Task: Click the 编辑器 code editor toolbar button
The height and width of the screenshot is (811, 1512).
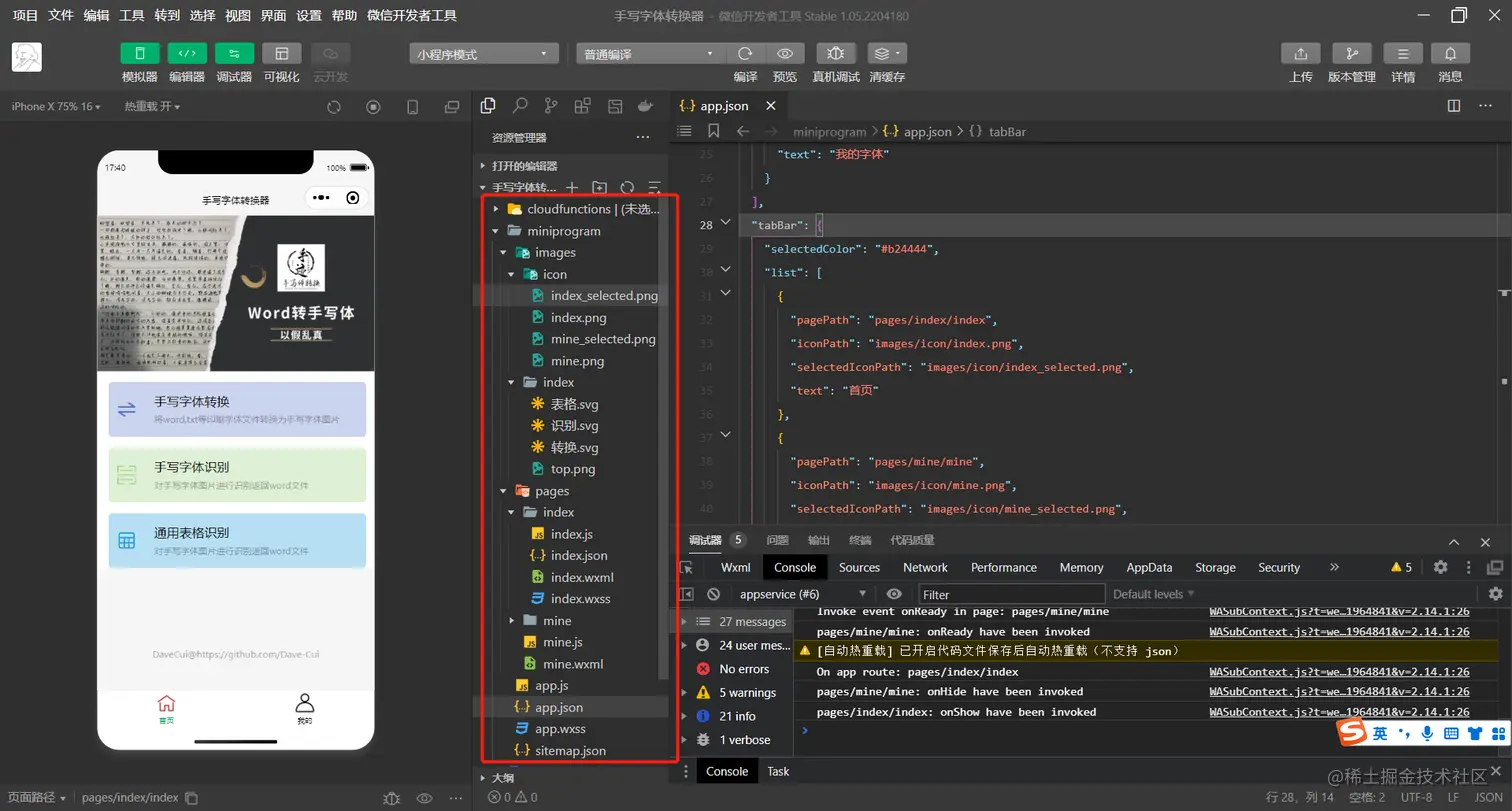Action: (x=187, y=54)
